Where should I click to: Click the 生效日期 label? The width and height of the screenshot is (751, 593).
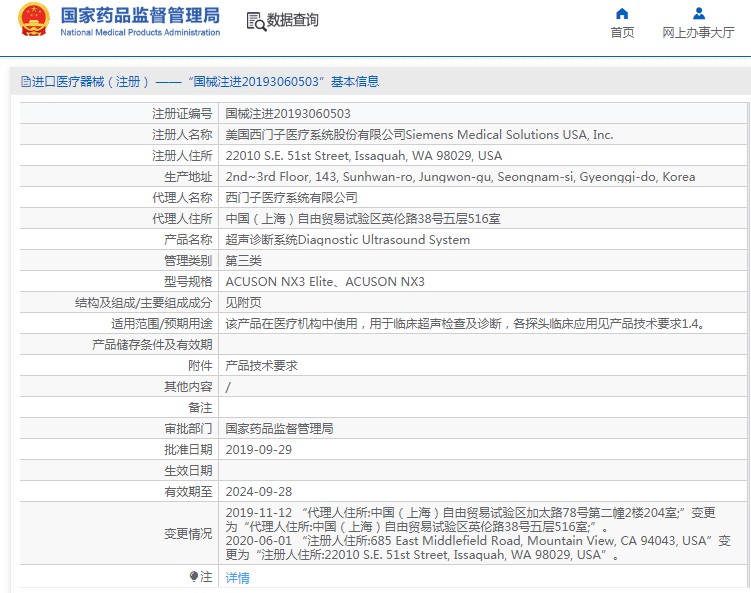(188, 471)
